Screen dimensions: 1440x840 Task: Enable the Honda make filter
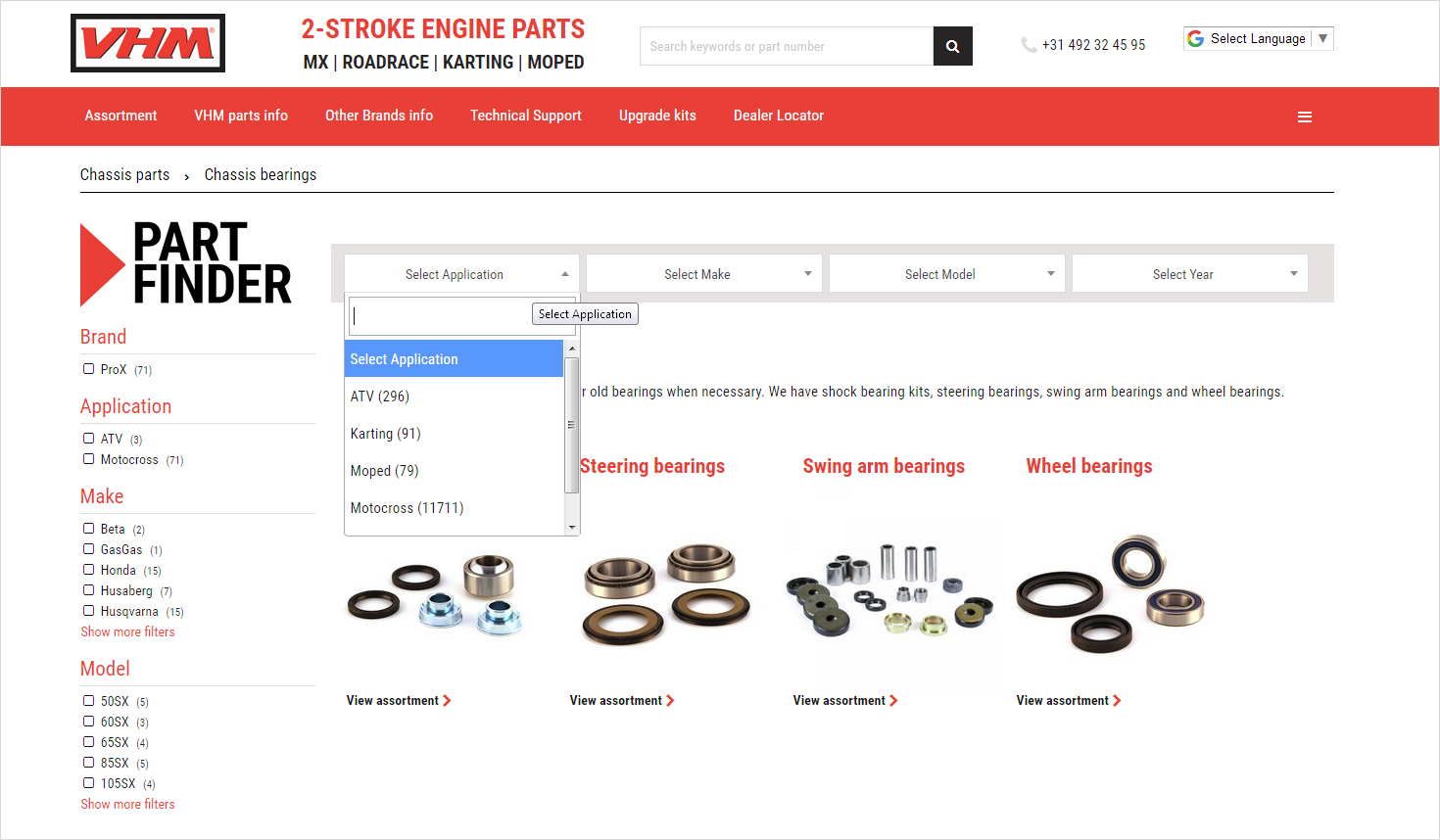(x=89, y=570)
